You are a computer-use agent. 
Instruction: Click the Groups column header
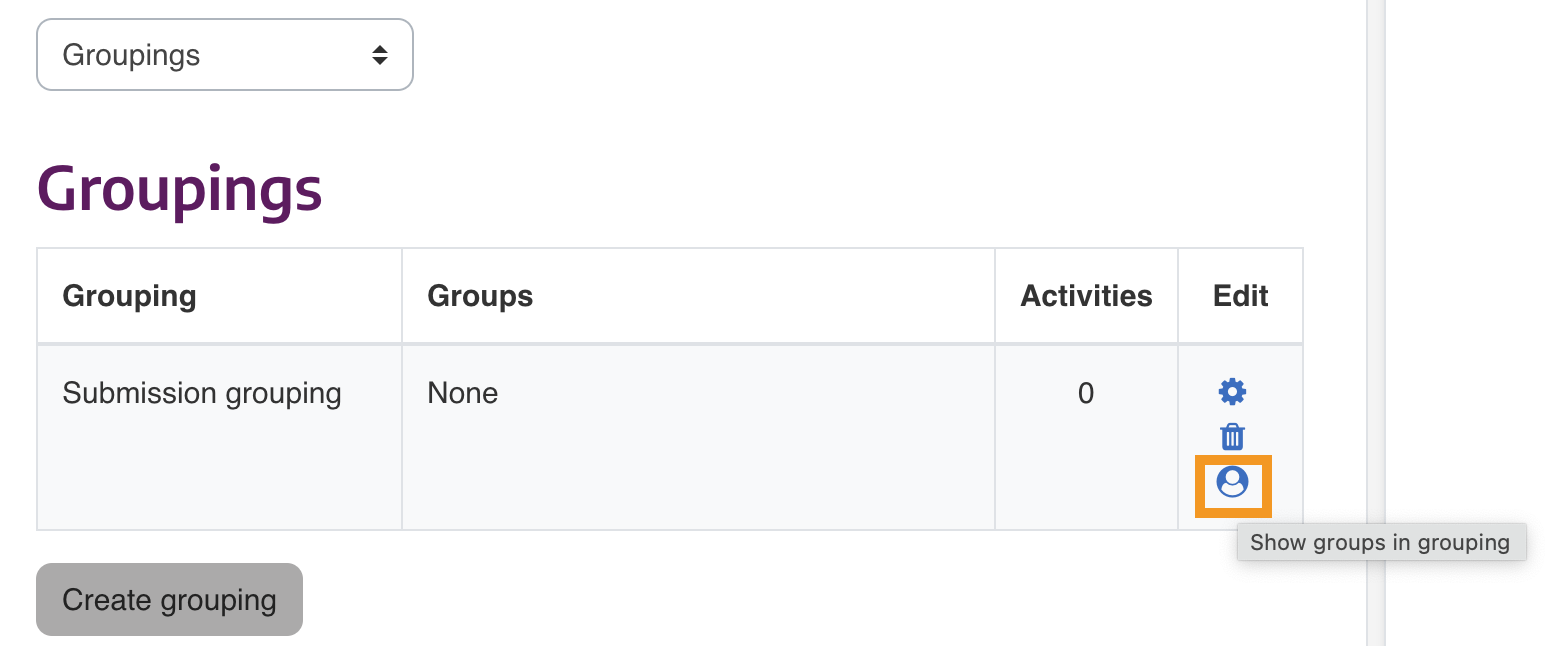pyautogui.click(x=480, y=295)
